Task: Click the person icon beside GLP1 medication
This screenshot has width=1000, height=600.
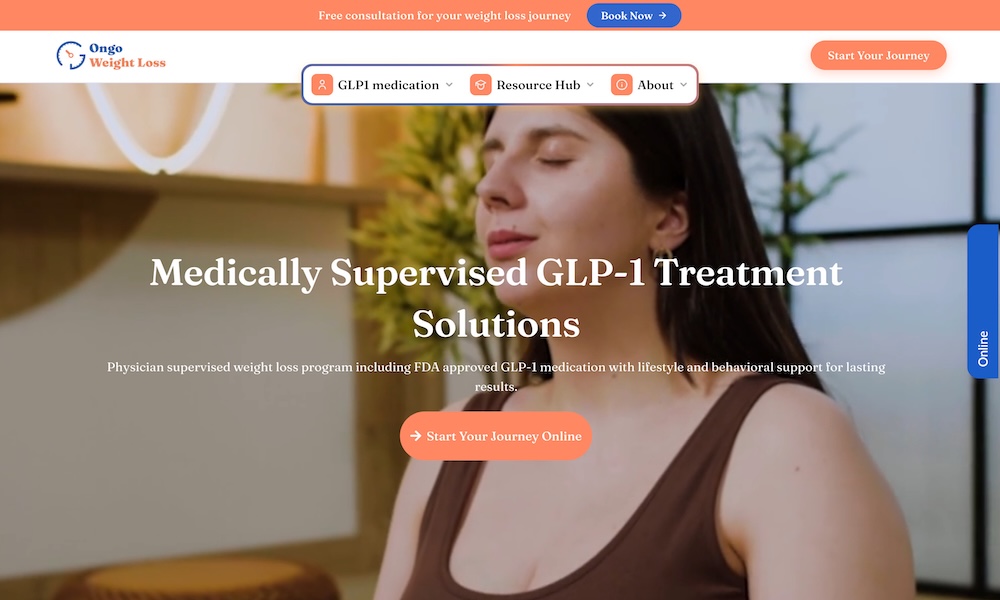Action: point(322,85)
